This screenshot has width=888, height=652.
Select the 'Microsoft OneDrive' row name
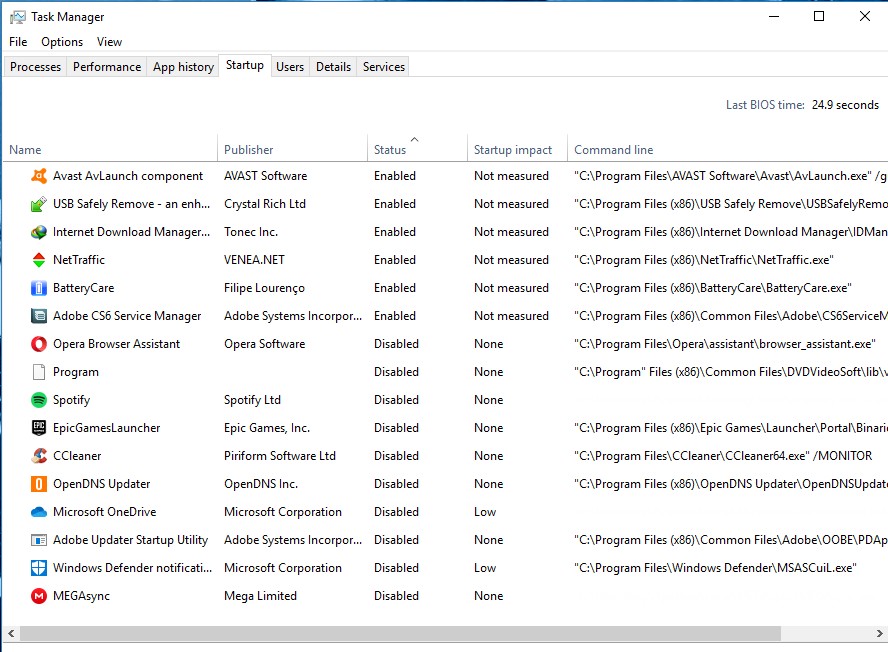pyautogui.click(x=105, y=512)
